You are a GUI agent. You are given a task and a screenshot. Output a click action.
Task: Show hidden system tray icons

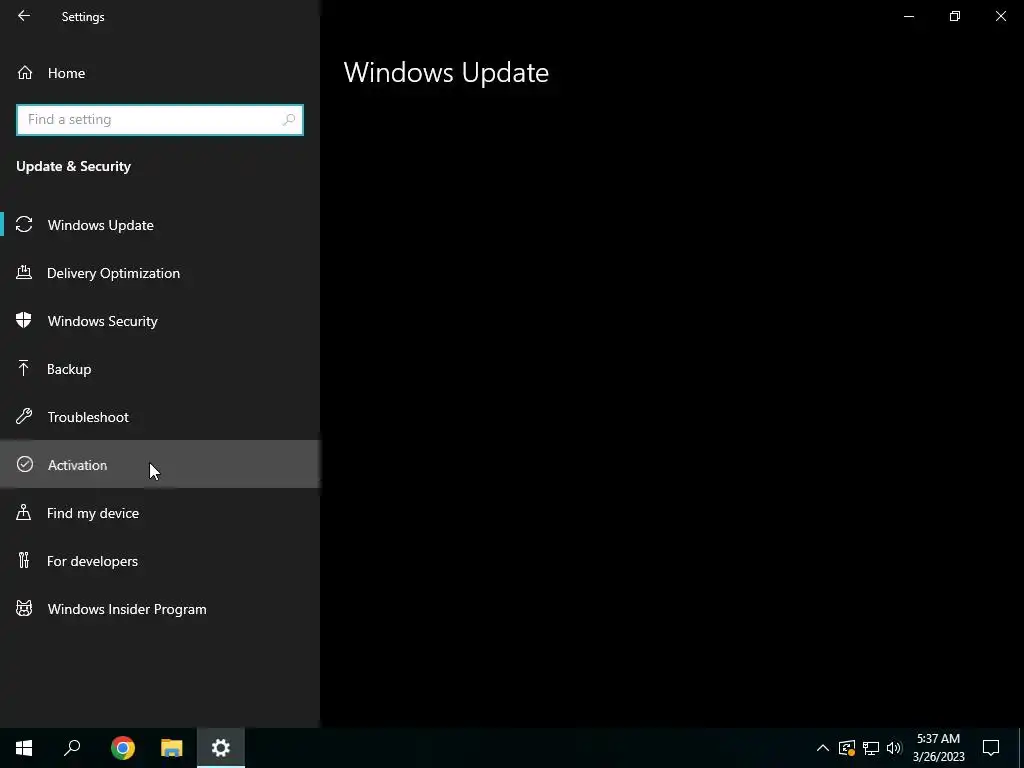823,748
